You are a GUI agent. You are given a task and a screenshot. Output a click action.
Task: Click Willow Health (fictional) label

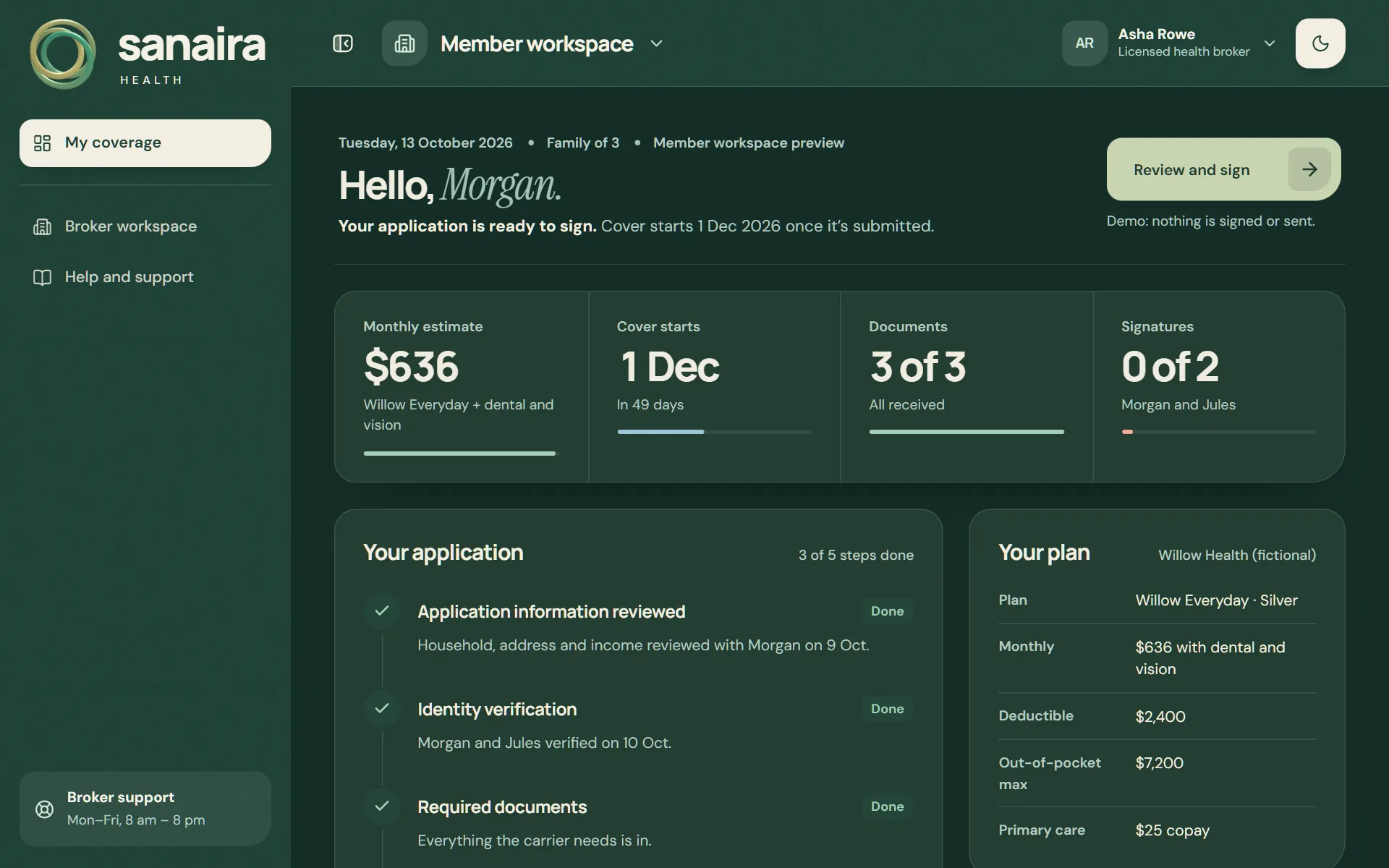(x=1237, y=555)
